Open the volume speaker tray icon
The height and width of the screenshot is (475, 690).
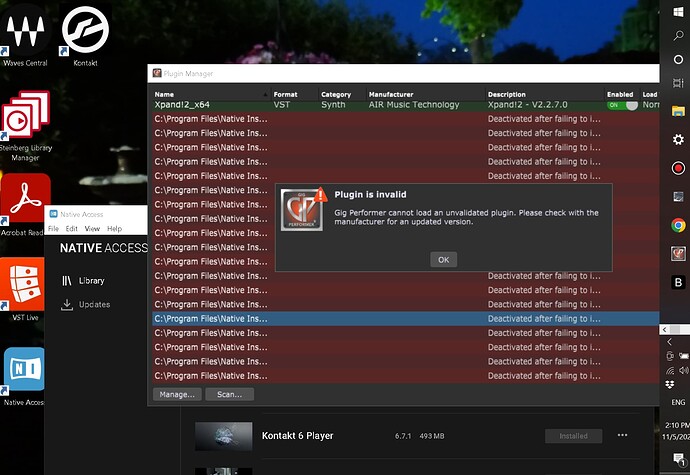[x=683, y=370]
